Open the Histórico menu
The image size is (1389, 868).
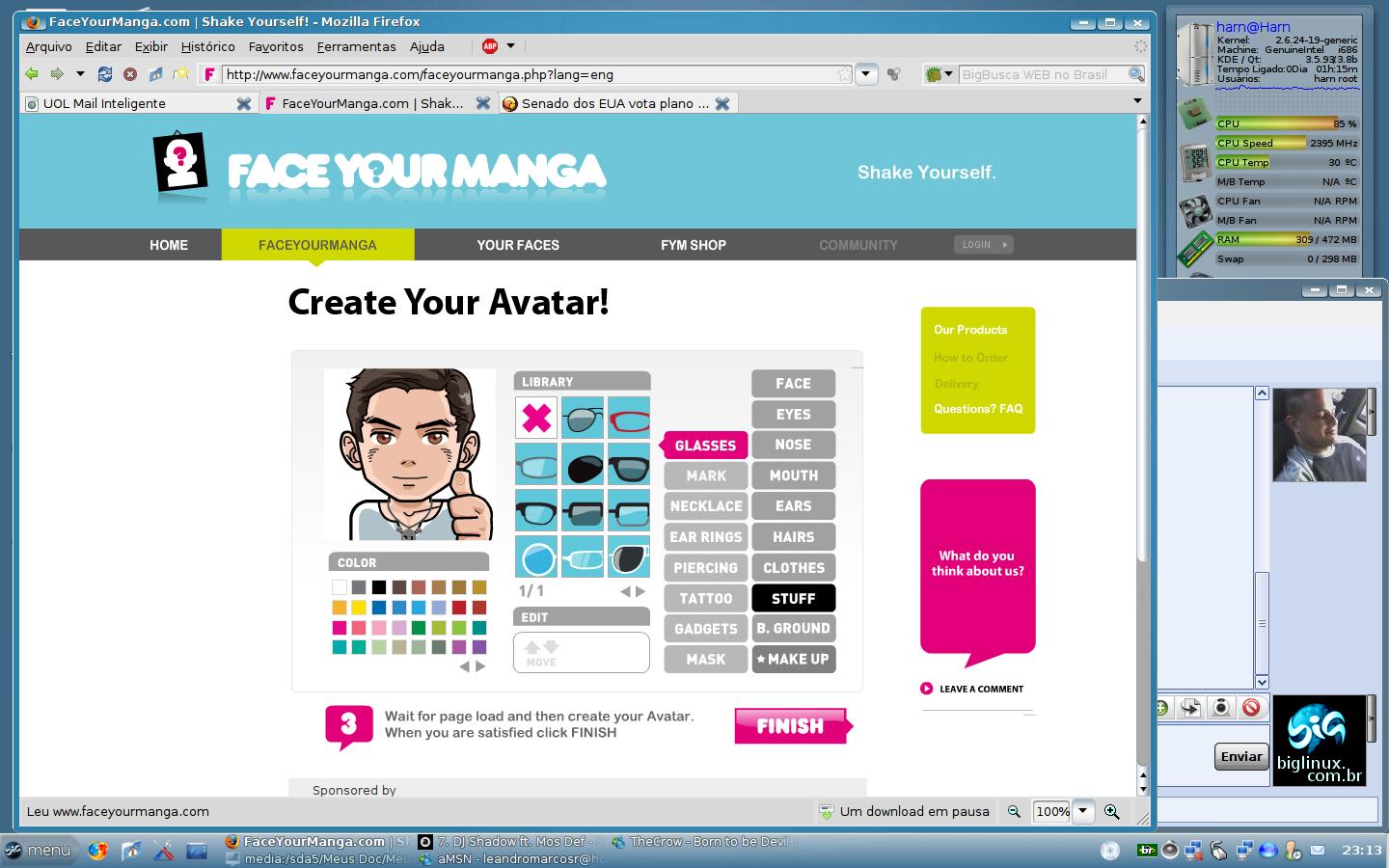point(207,46)
